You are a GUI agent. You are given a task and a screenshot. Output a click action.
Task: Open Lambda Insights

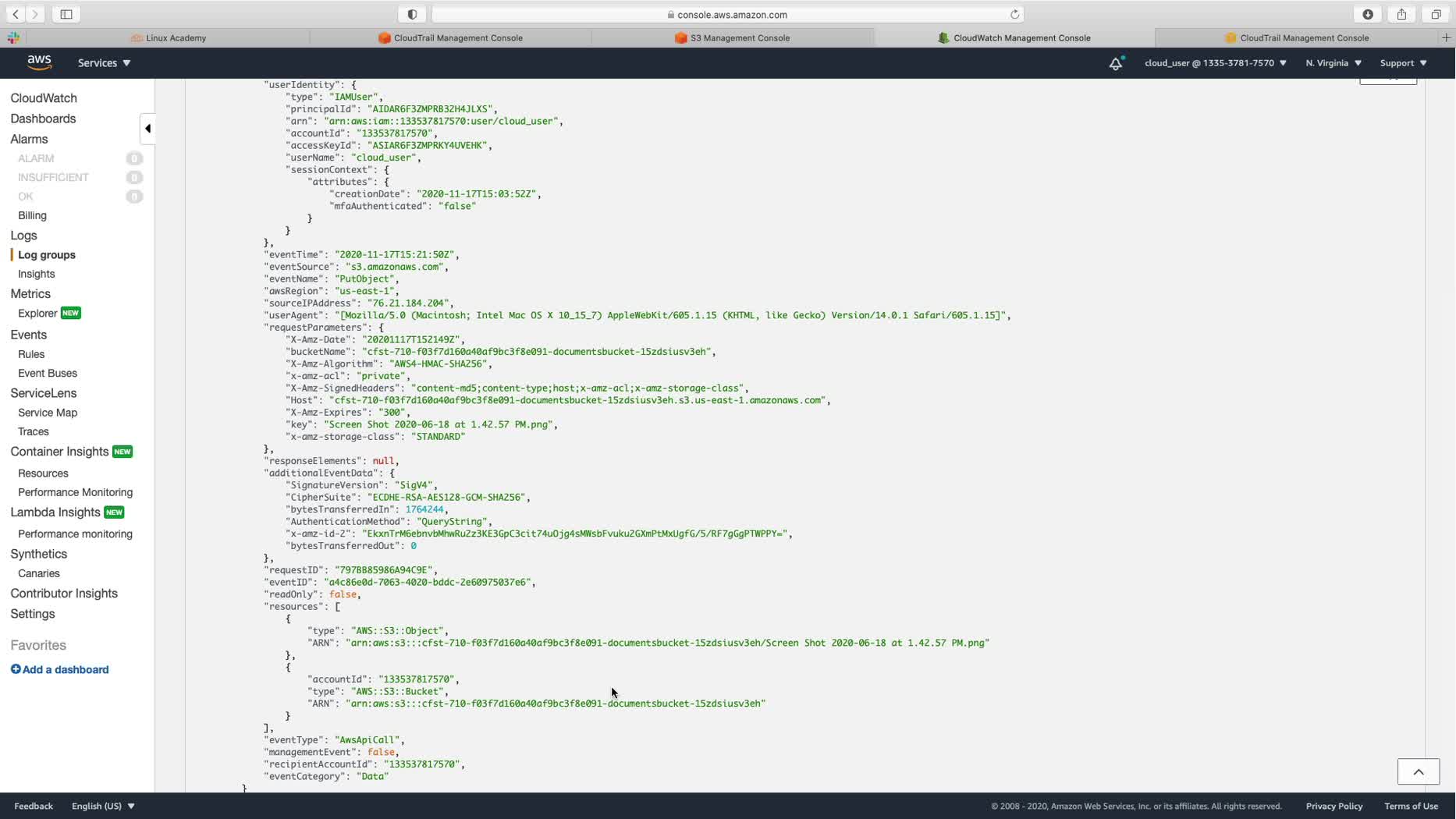point(55,512)
